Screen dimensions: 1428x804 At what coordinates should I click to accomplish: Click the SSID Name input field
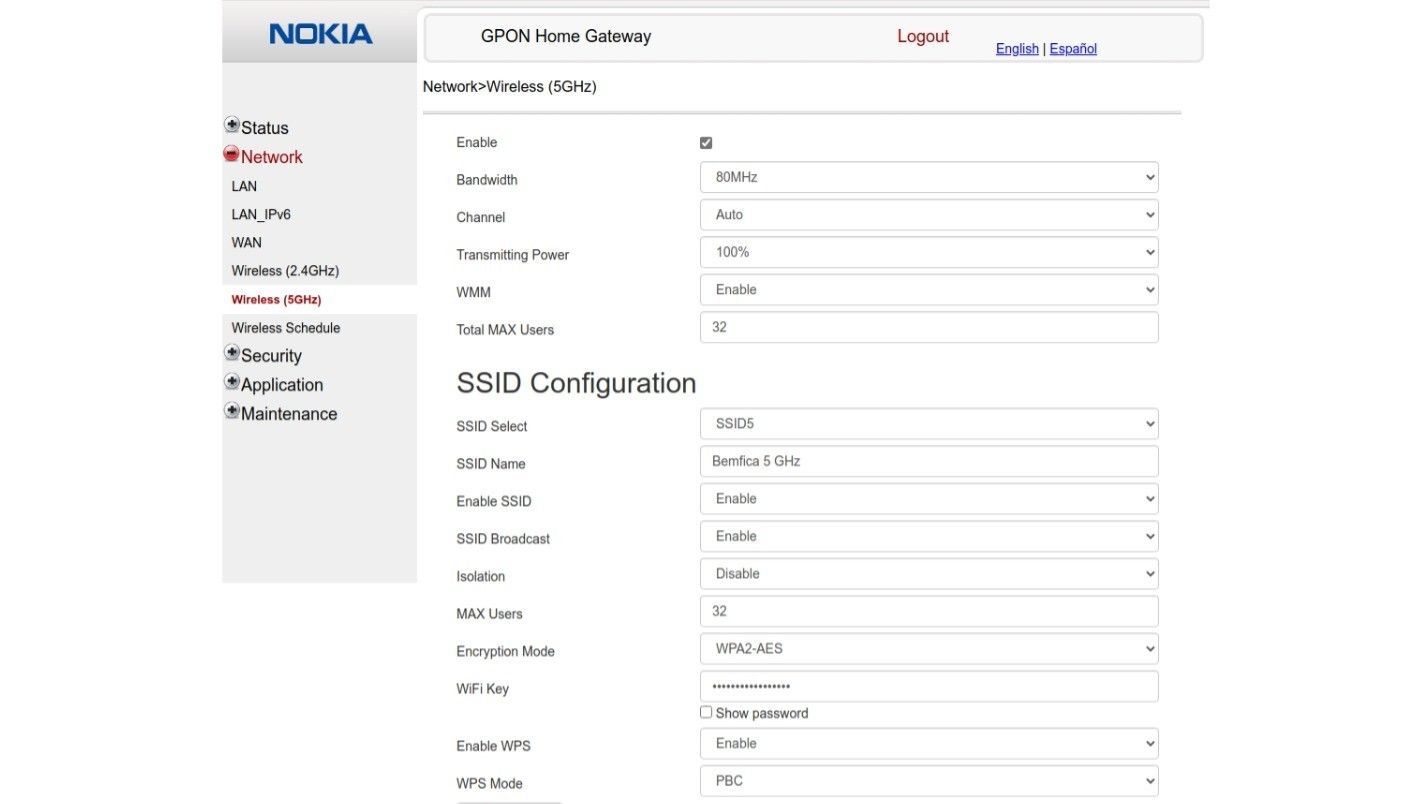pos(928,462)
